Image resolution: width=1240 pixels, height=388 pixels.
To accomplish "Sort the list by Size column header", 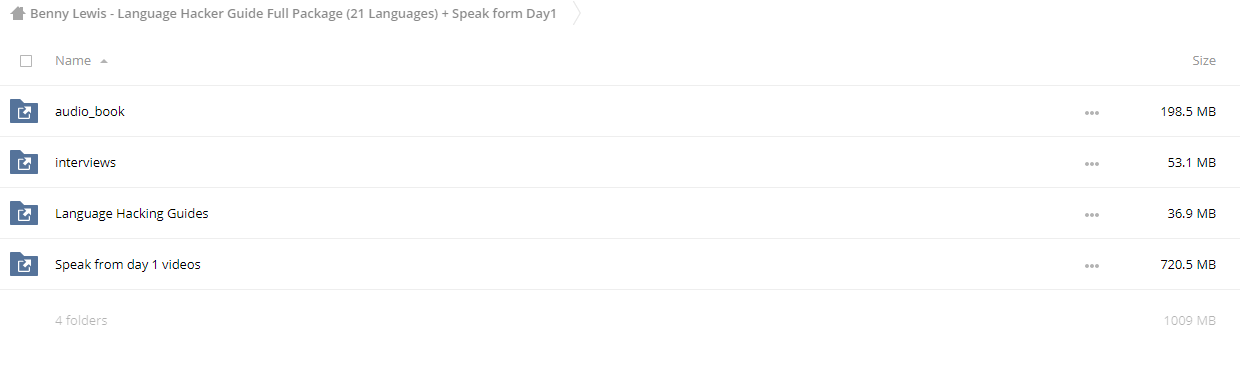I will point(1204,60).
